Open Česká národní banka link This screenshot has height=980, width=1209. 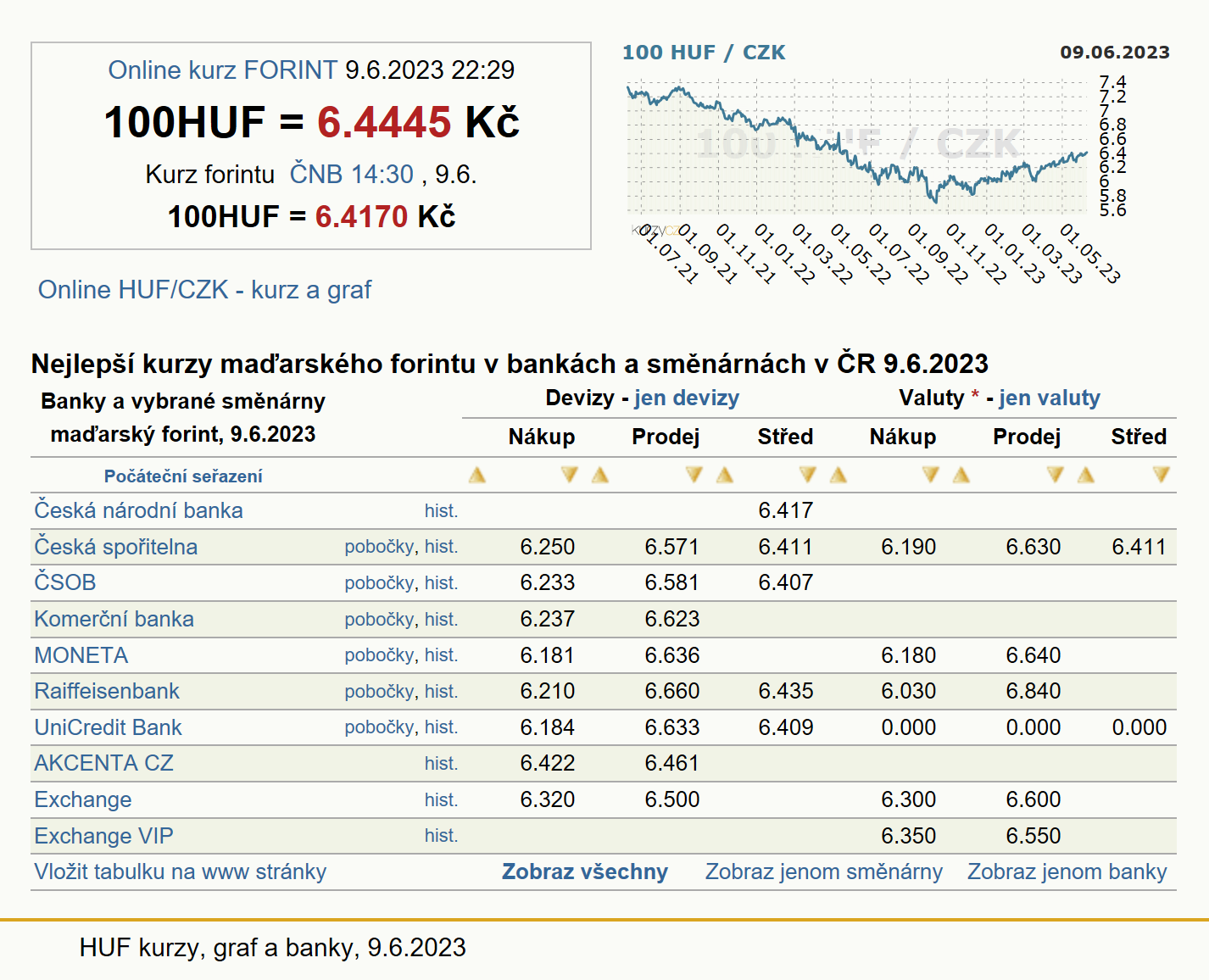[138, 510]
